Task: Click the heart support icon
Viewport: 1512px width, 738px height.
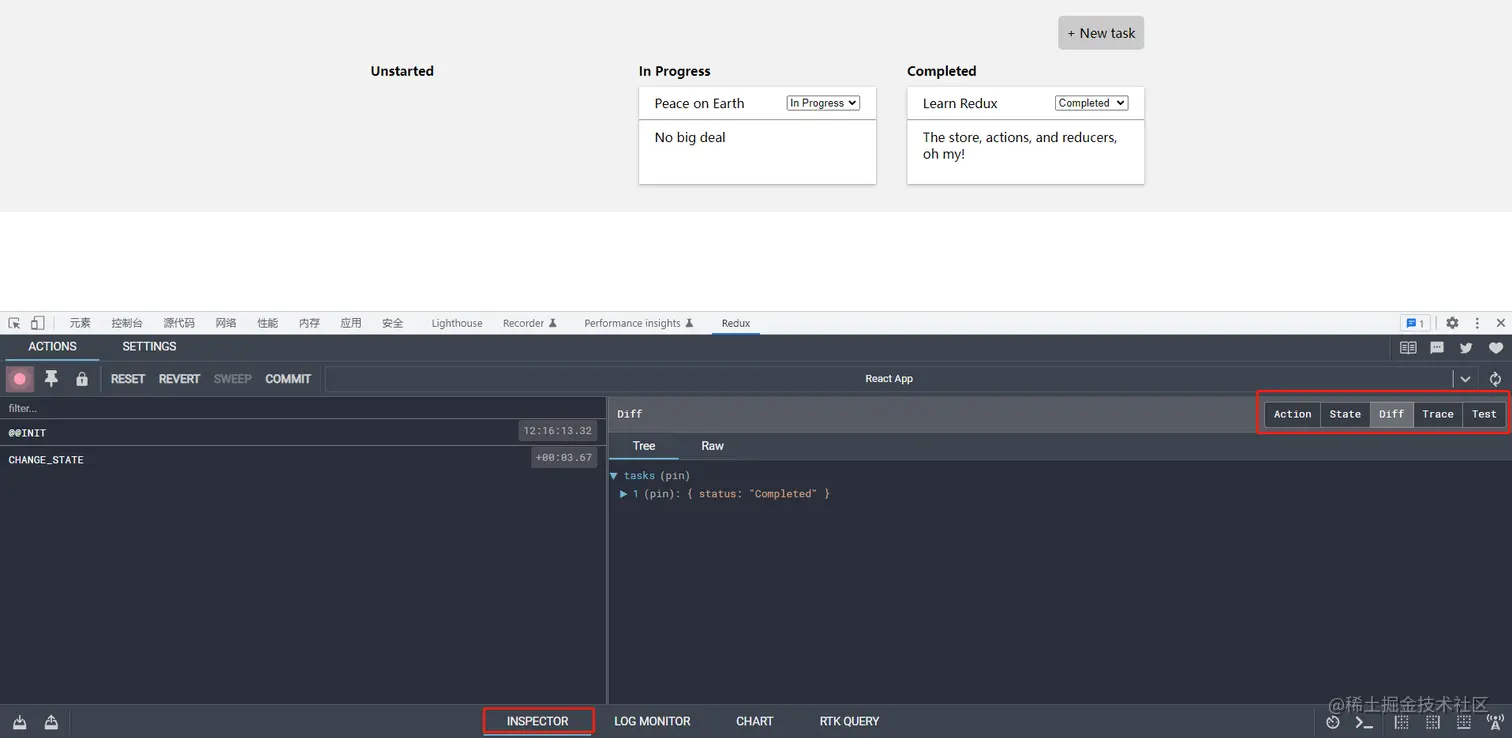Action: click(x=1496, y=348)
